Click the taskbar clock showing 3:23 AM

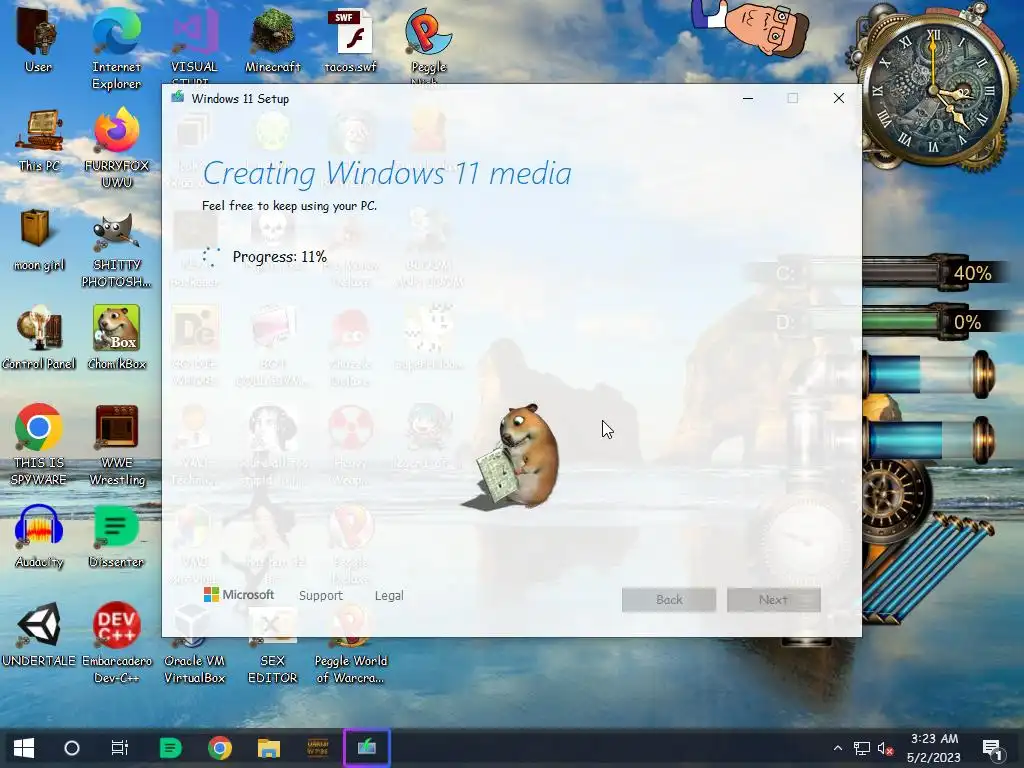point(934,748)
